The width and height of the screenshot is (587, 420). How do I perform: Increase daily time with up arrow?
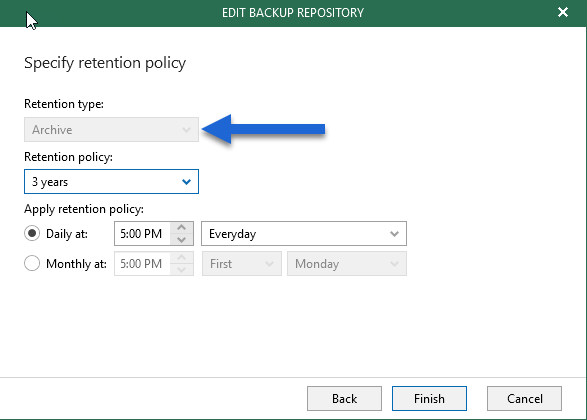pos(182,228)
